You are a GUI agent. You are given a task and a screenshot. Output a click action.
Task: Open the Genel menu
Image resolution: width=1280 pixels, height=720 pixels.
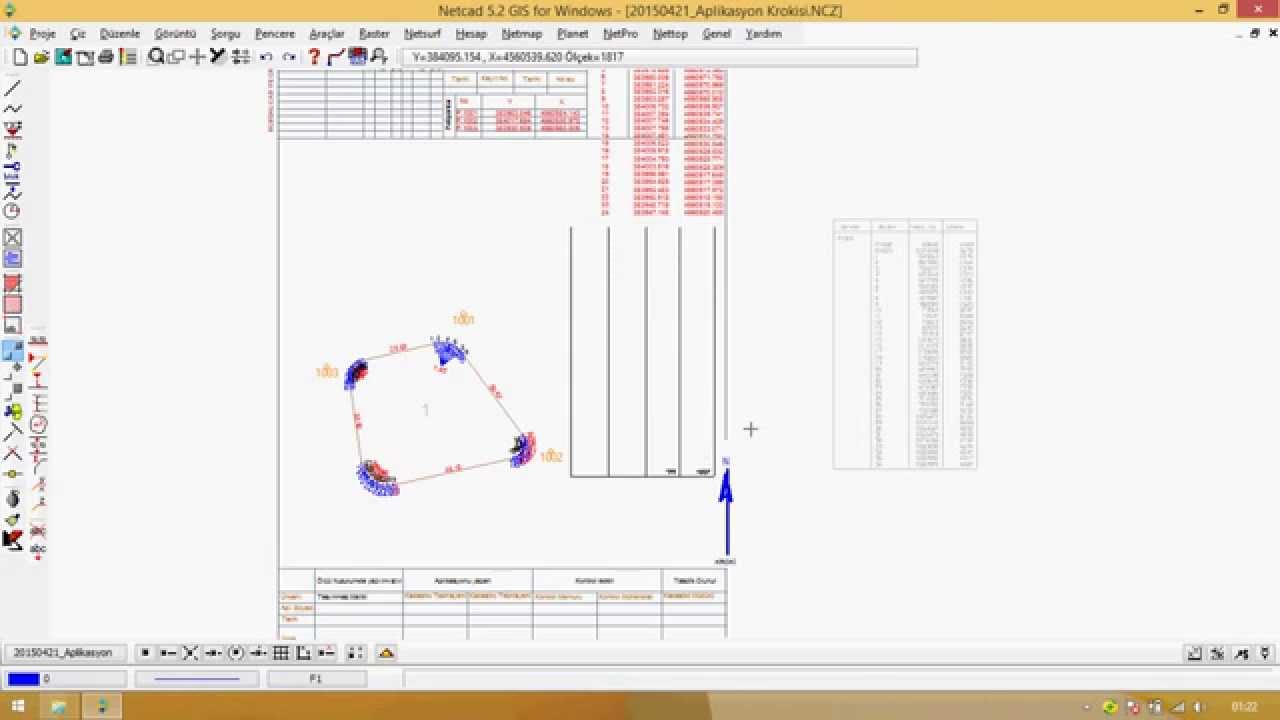[717, 34]
